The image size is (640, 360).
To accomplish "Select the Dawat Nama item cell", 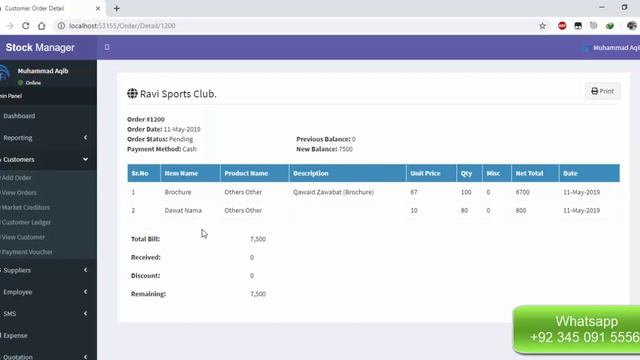I will (183, 210).
